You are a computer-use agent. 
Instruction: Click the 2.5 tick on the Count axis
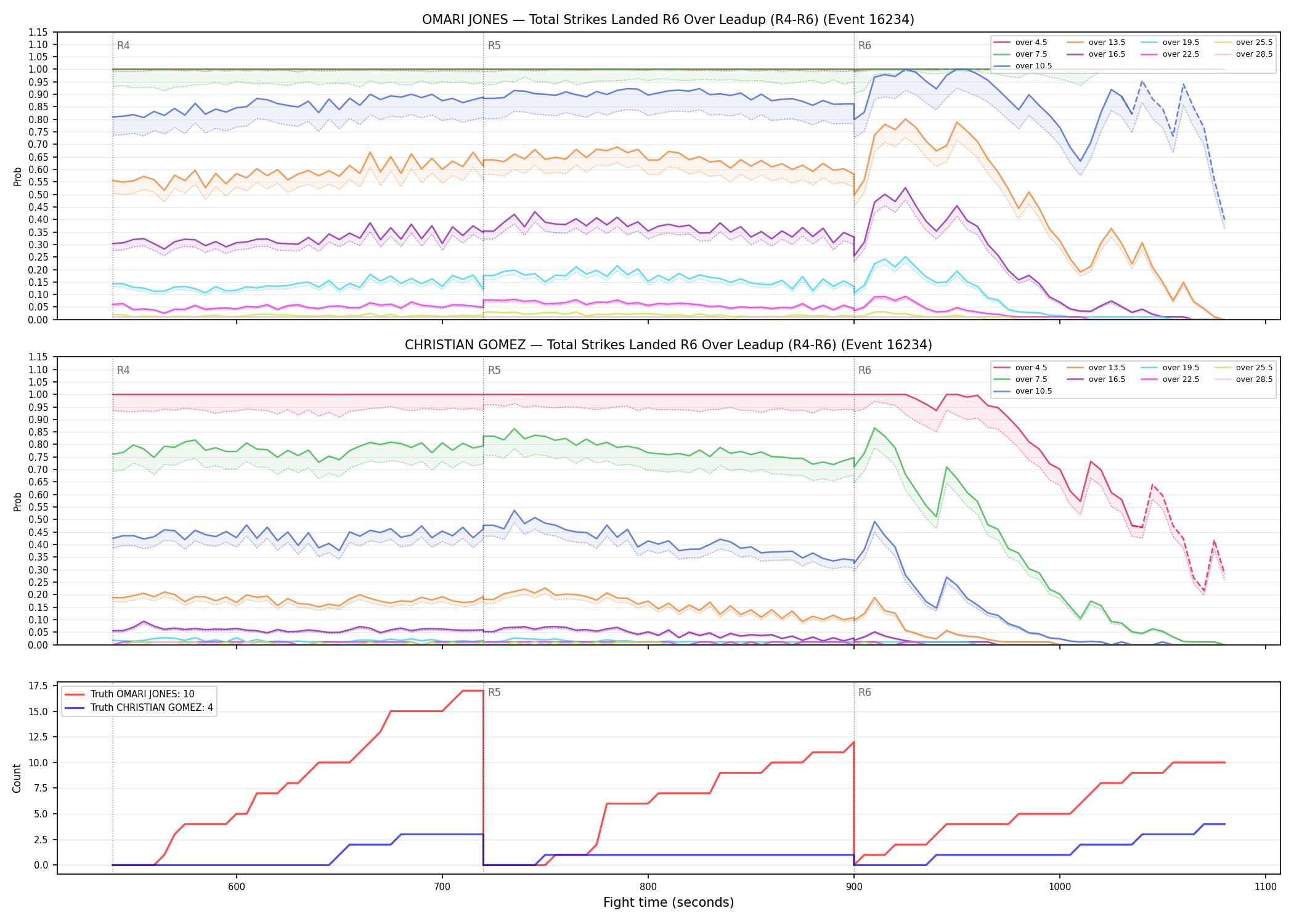coord(41,840)
